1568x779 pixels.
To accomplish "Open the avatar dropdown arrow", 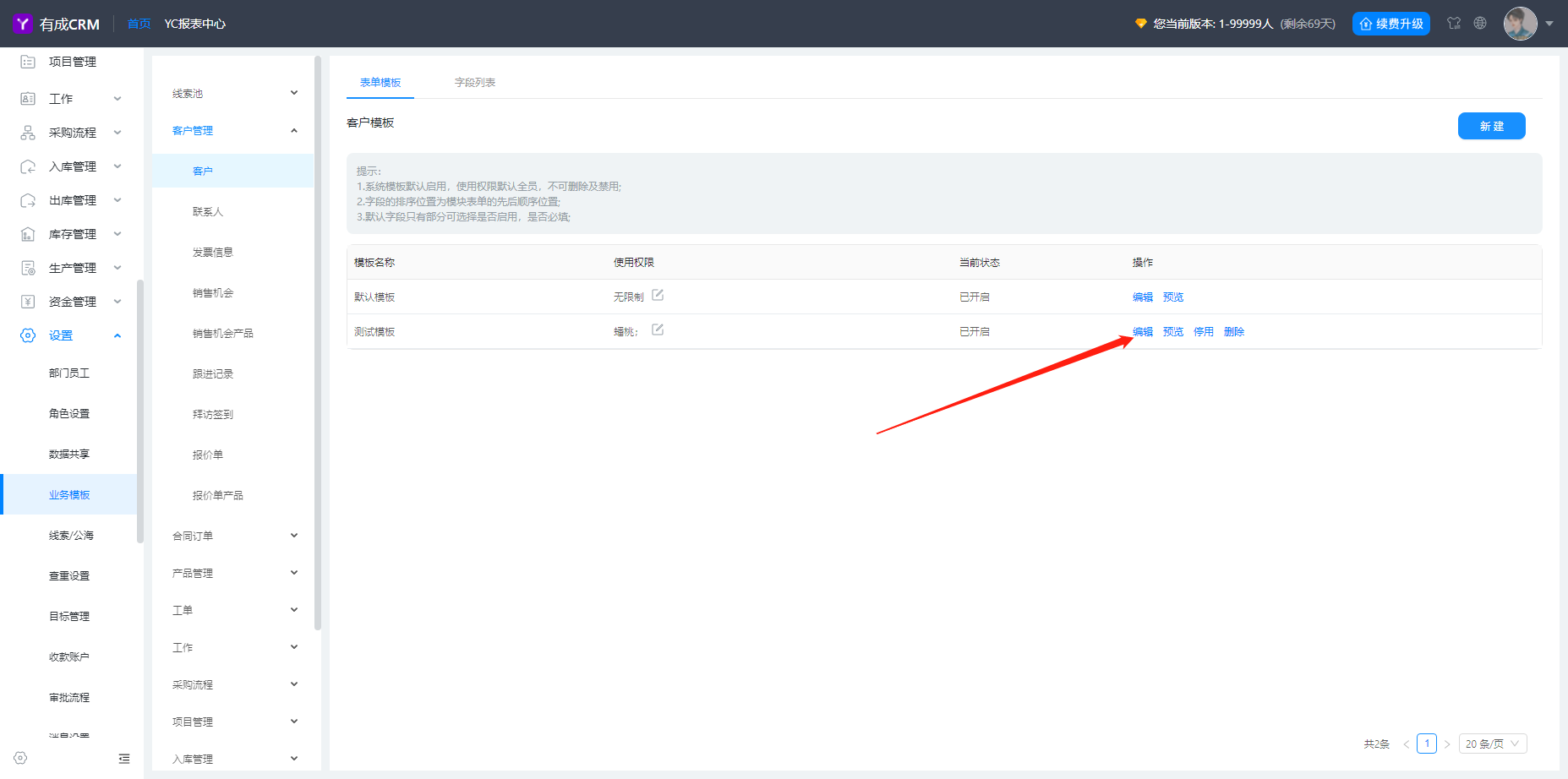I will (1549, 24).
